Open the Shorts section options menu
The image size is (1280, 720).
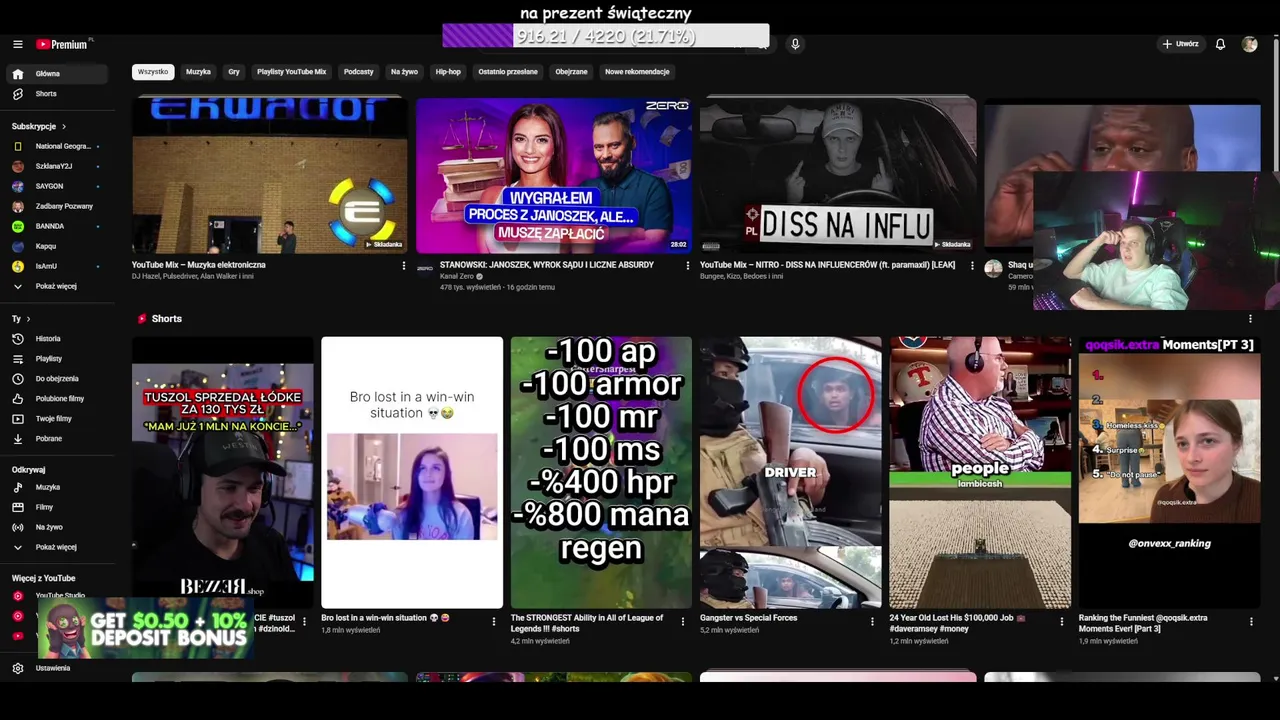[x=1250, y=319]
